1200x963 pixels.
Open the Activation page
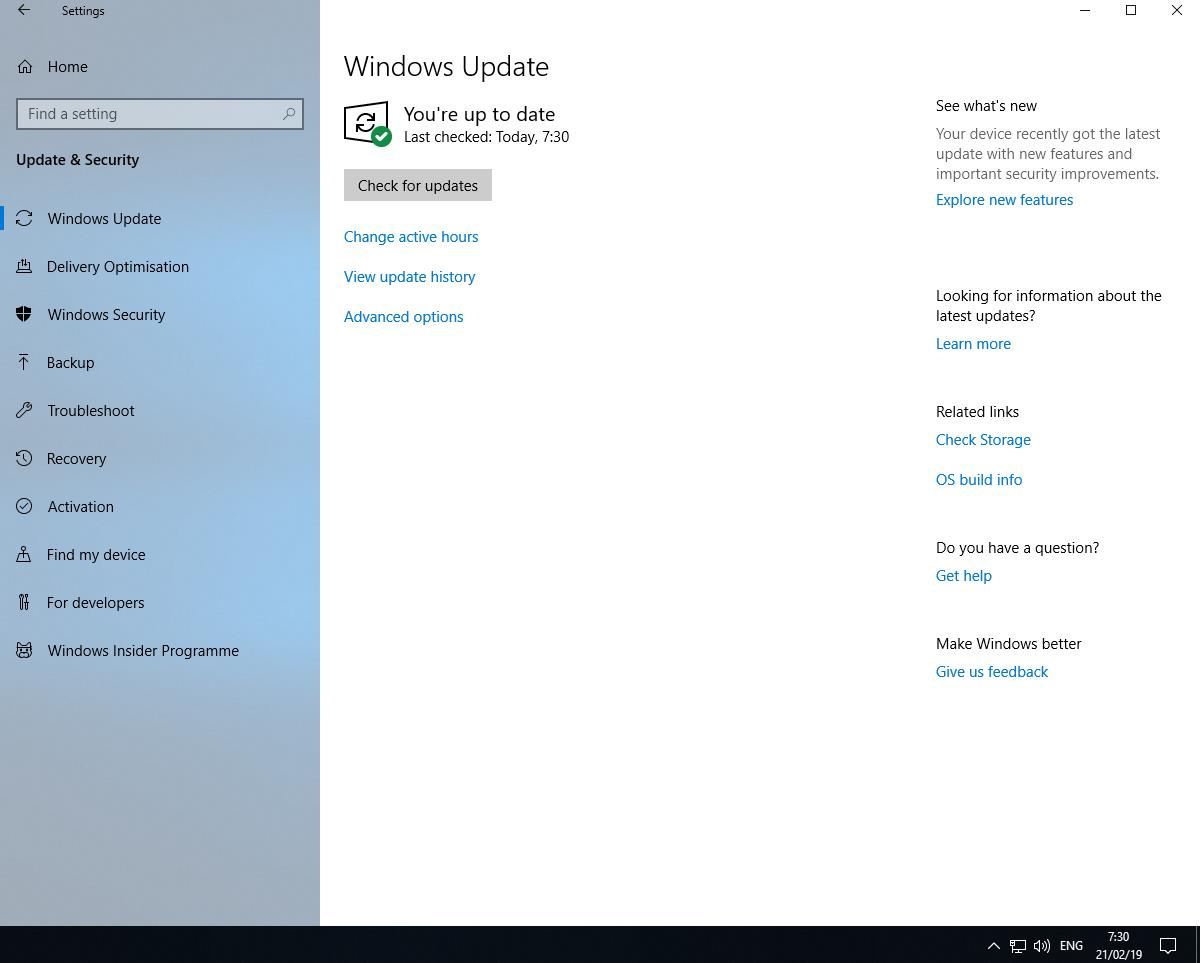(x=80, y=506)
